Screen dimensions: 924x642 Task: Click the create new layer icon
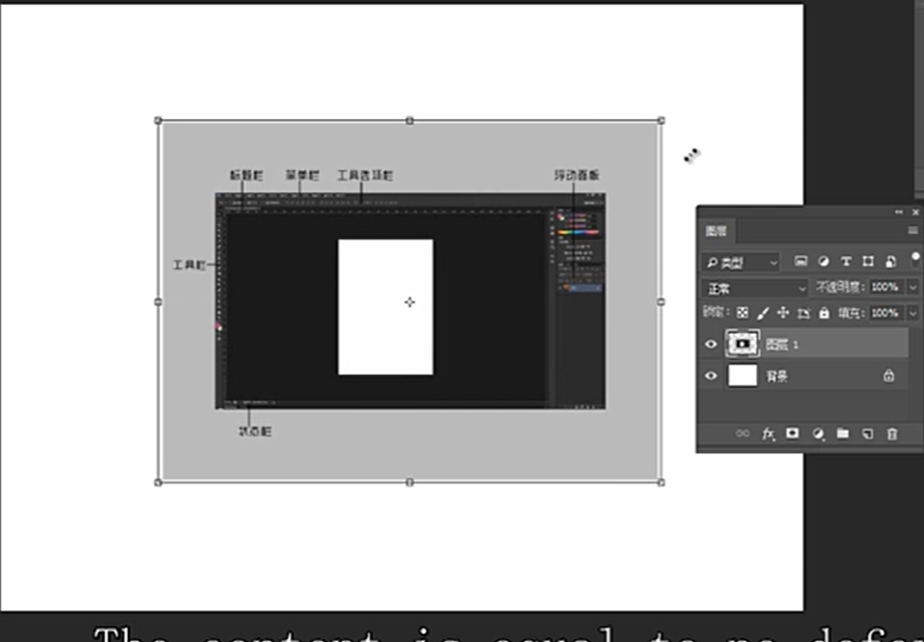tap(867, 433)
